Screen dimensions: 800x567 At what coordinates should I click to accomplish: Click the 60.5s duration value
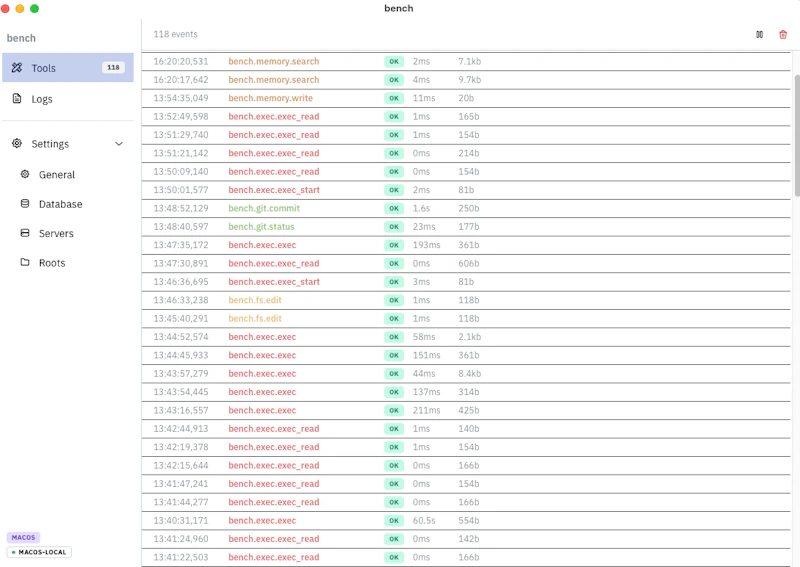424,521
